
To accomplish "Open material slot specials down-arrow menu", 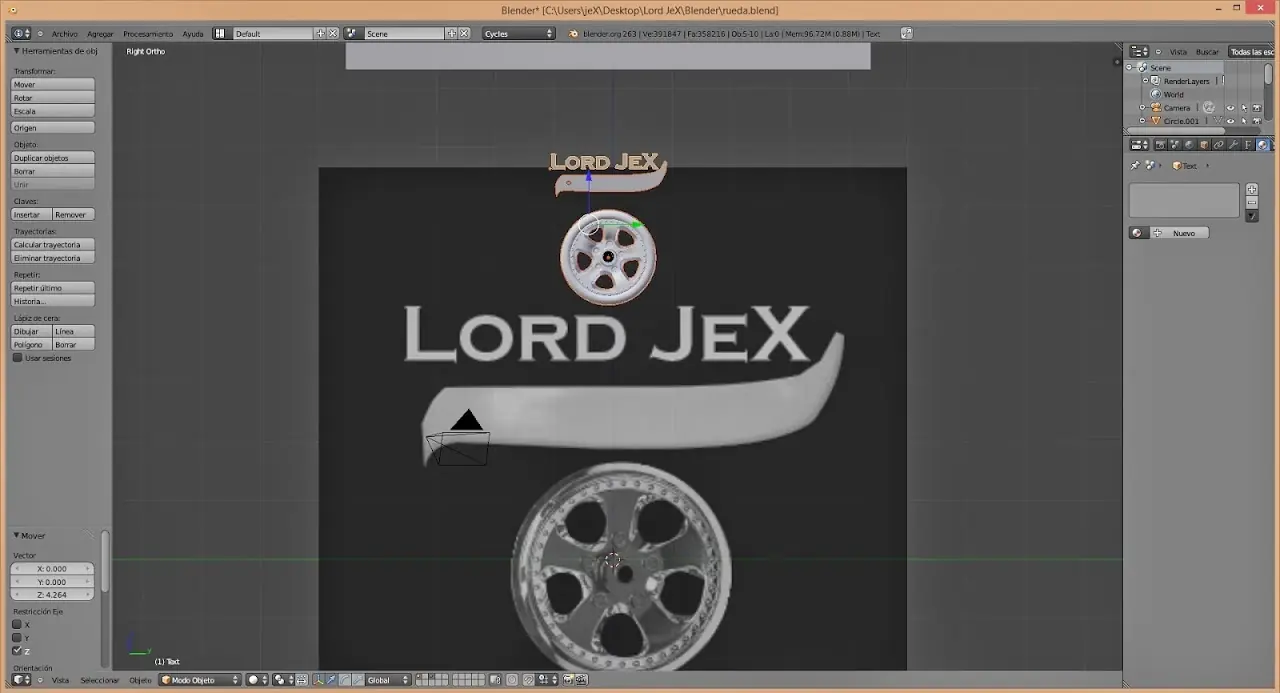I will click(x=1252, y=216).
